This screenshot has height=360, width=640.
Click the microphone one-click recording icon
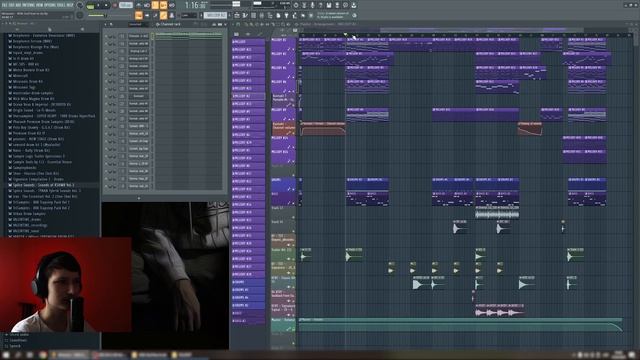[313, 5]
